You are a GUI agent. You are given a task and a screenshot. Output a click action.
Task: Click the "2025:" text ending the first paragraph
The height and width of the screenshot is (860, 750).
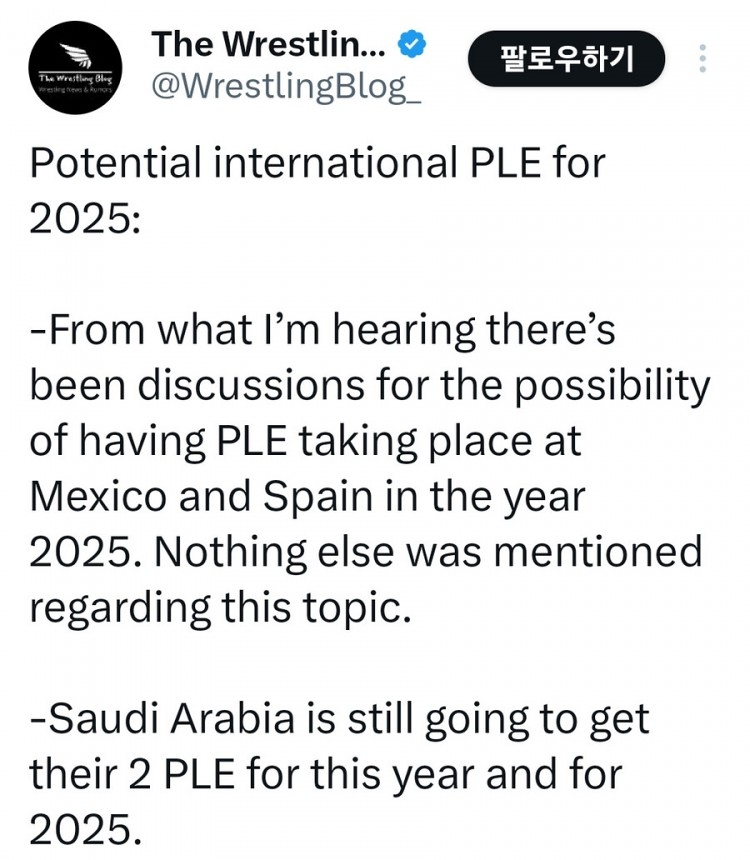pyautogui.click(x=85, y=219)
